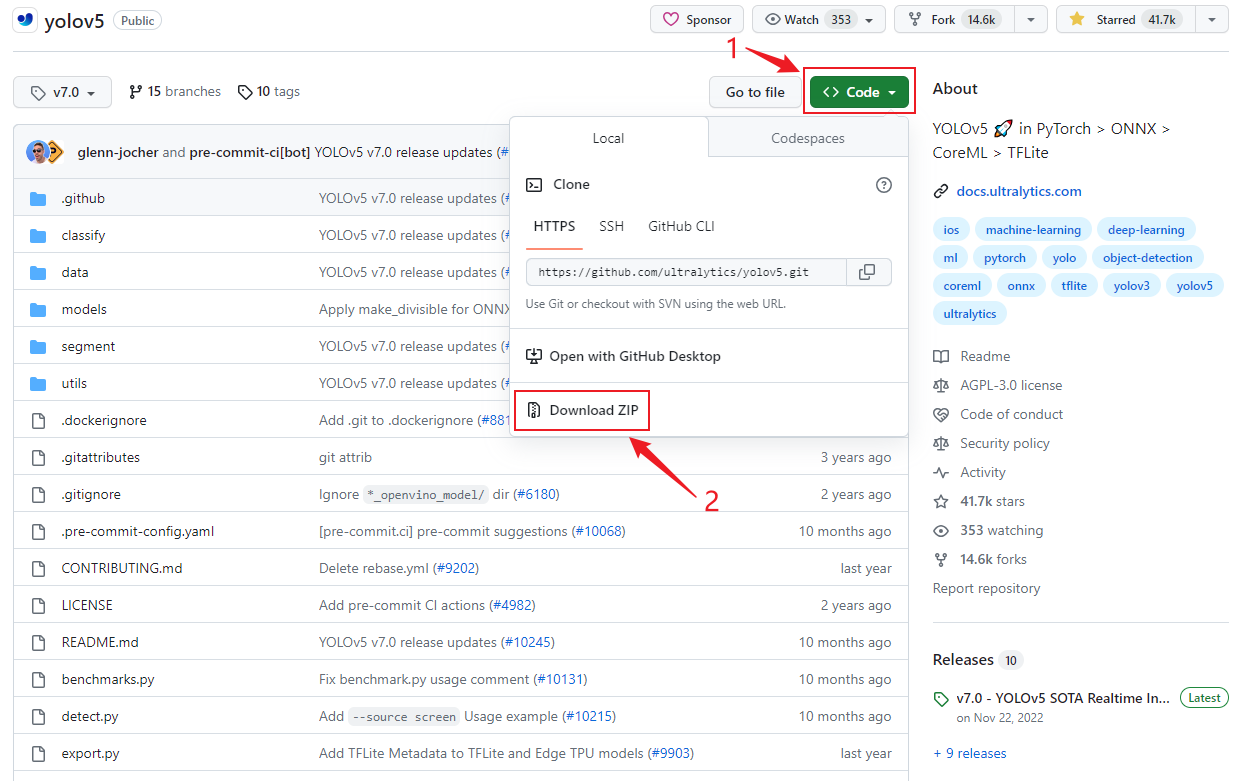Open the + 9 releases link

[970, 753]
